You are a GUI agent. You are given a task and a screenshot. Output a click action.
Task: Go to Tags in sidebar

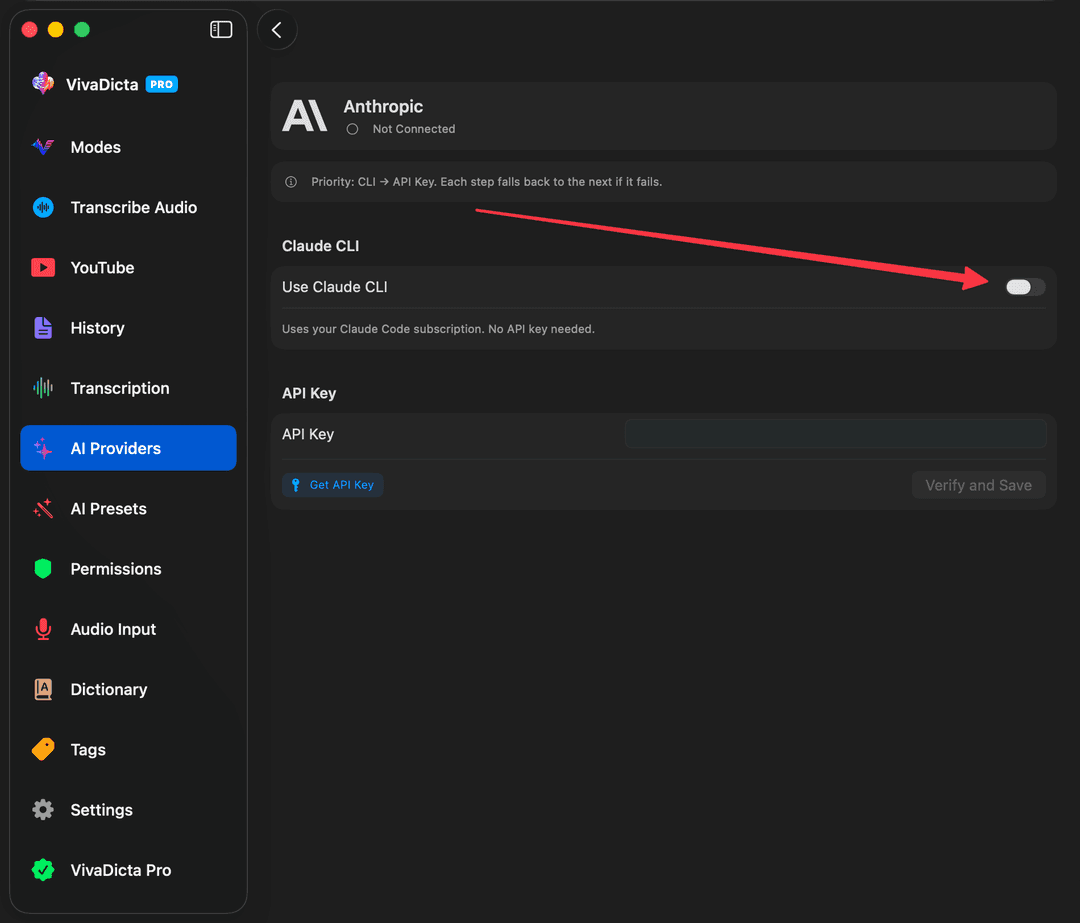[128, 749]
